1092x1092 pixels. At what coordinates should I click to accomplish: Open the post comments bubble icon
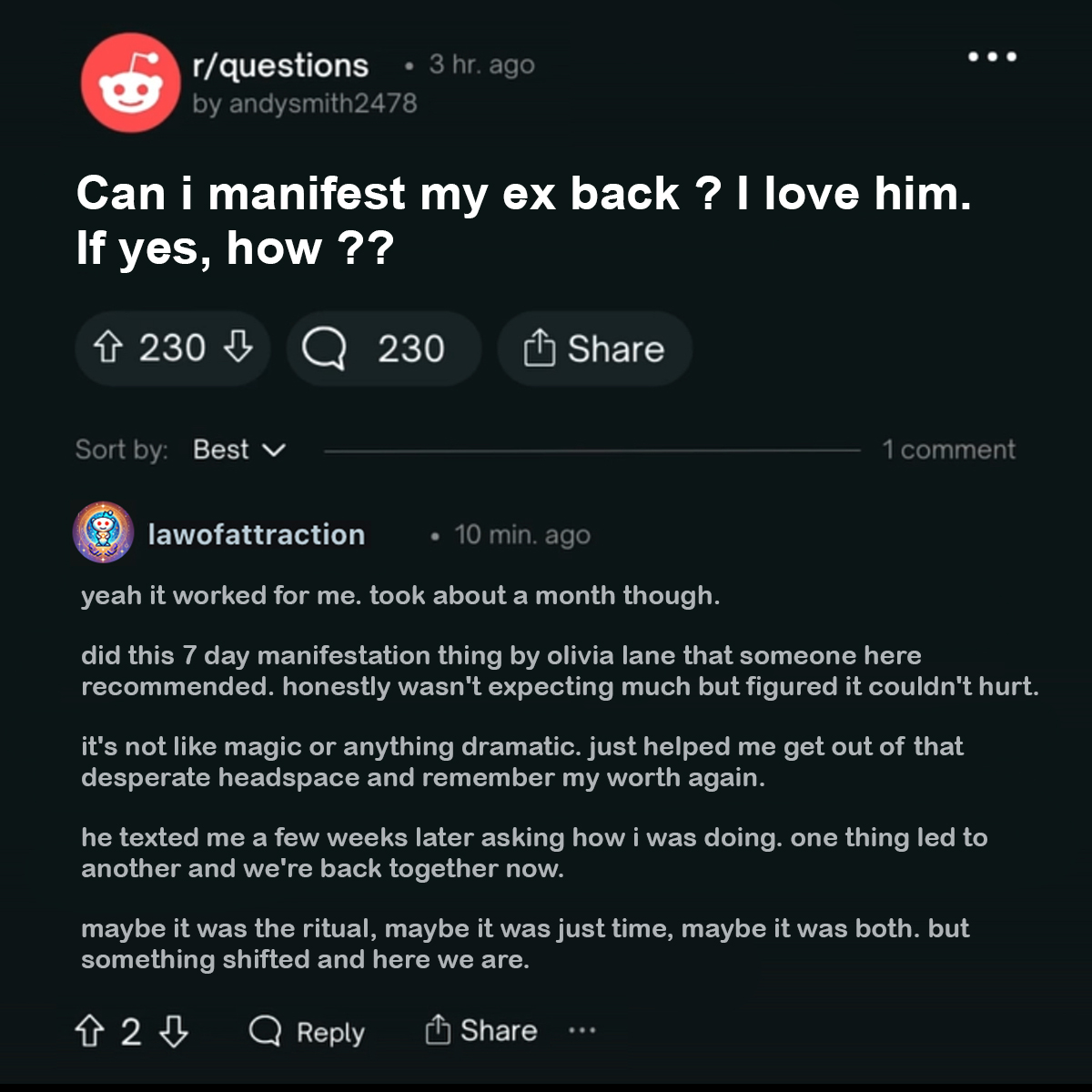click(x=323, y=349)
